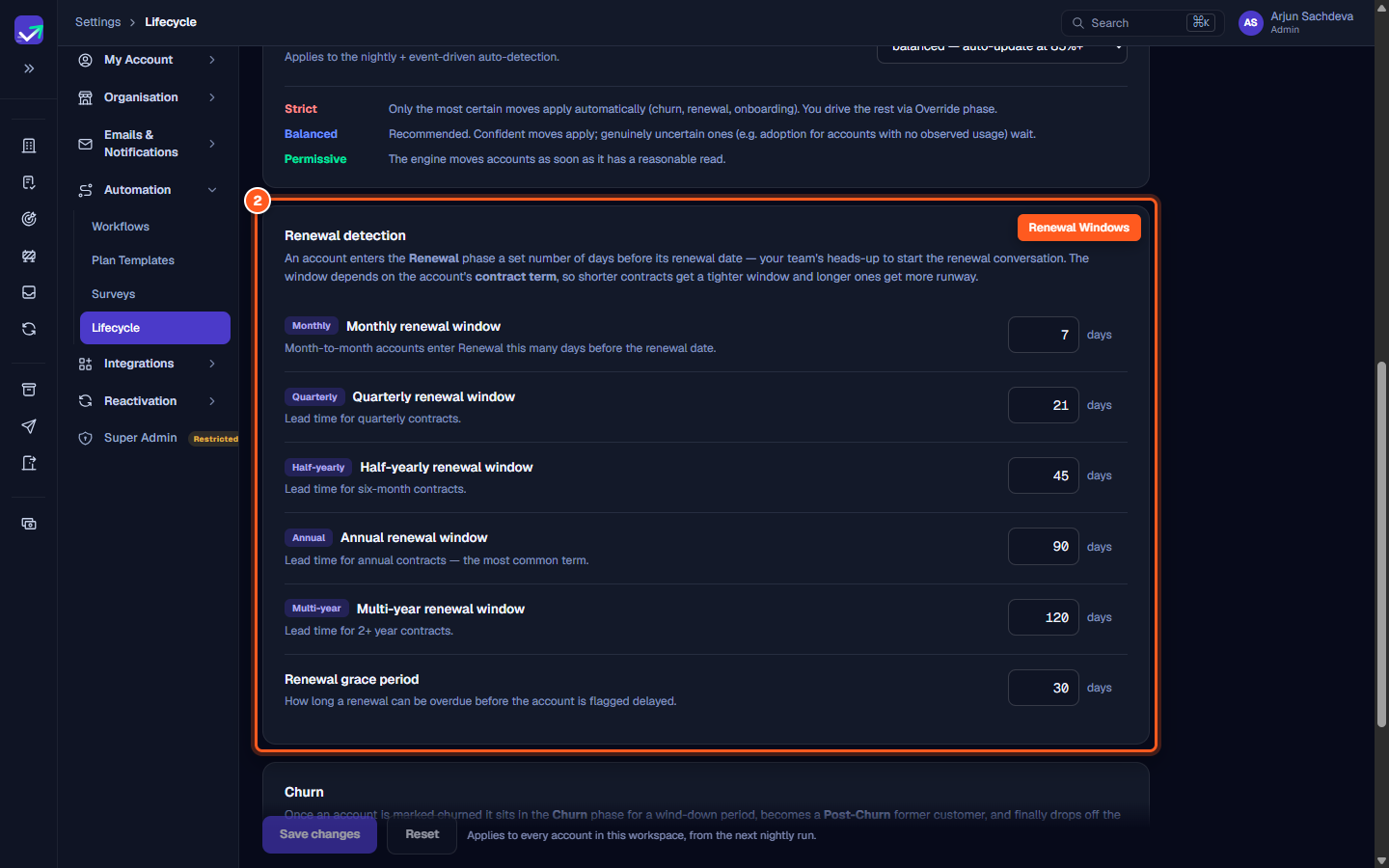Open the paper plane rail icon

click(29, 426)
